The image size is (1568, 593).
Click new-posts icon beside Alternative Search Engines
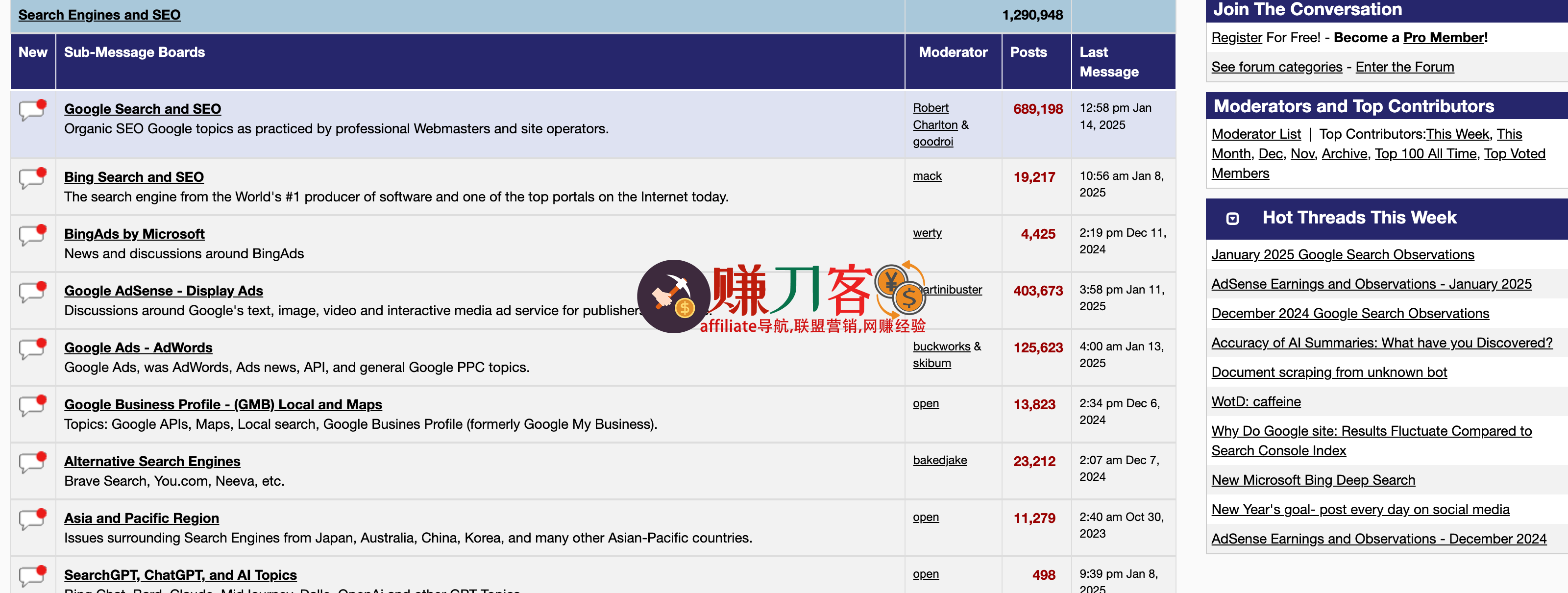point(33,462)
